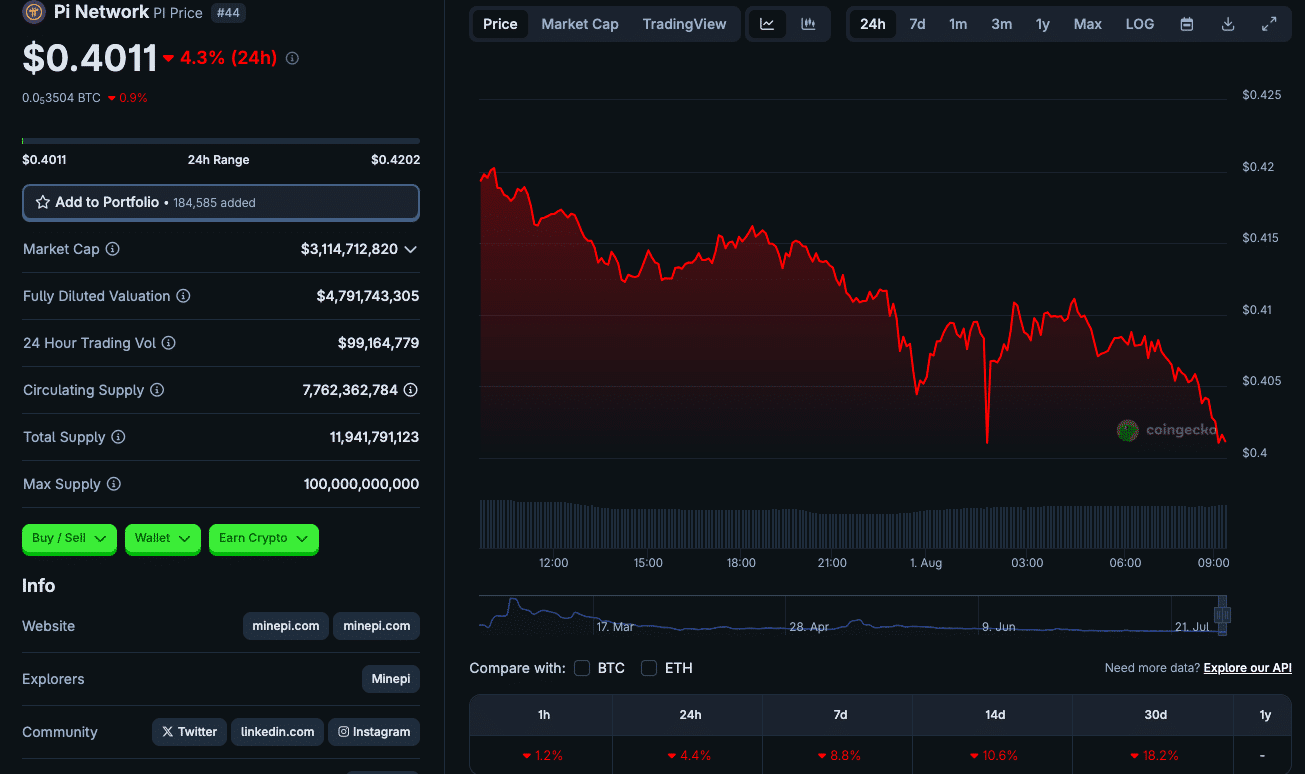Open Market Cap info tooltip icon

coord(113,249)
